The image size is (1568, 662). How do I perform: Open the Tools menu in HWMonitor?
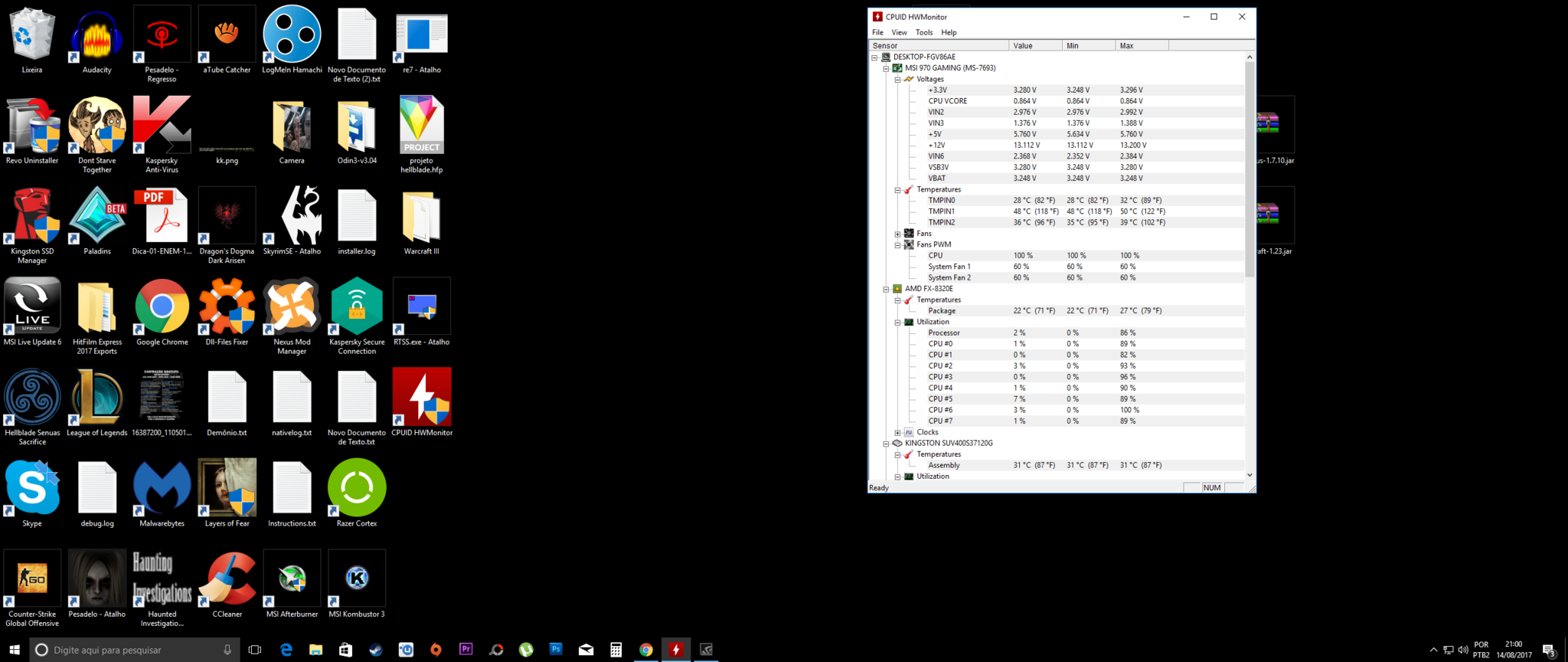click(x=924, y=32)
